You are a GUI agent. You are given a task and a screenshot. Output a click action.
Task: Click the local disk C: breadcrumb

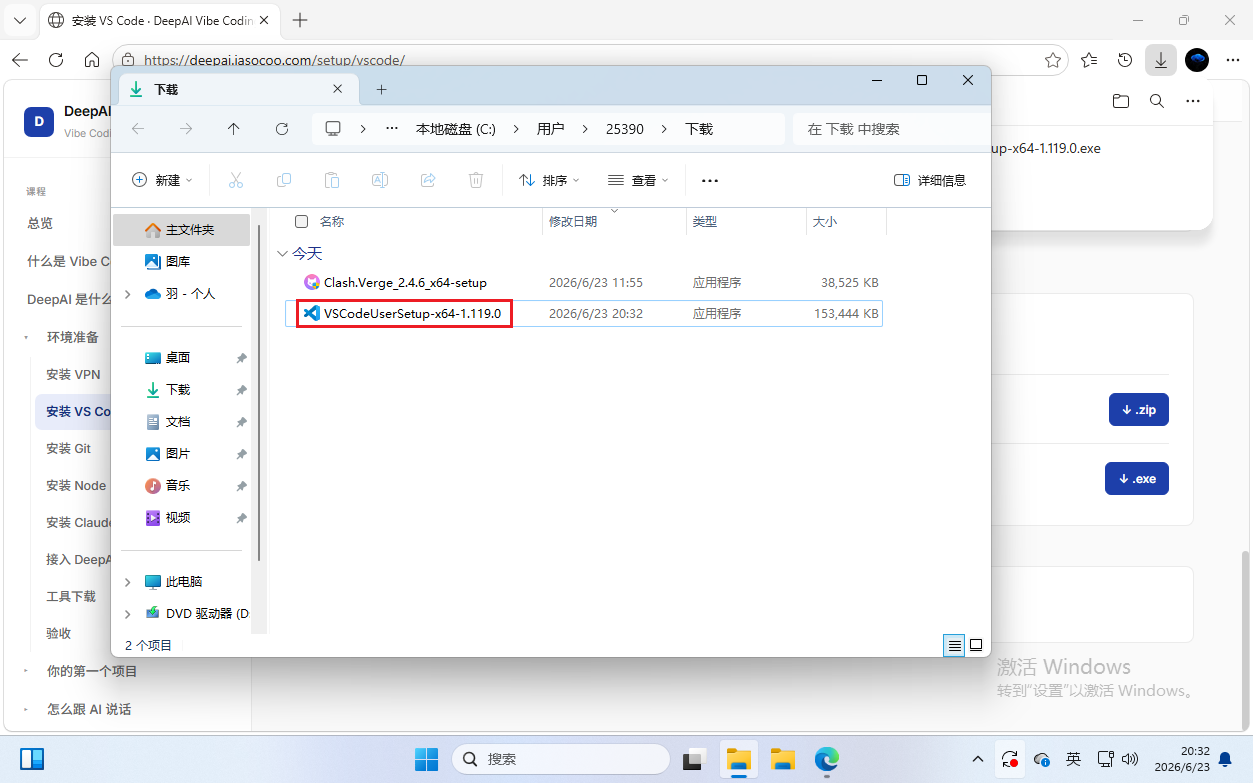456,129
